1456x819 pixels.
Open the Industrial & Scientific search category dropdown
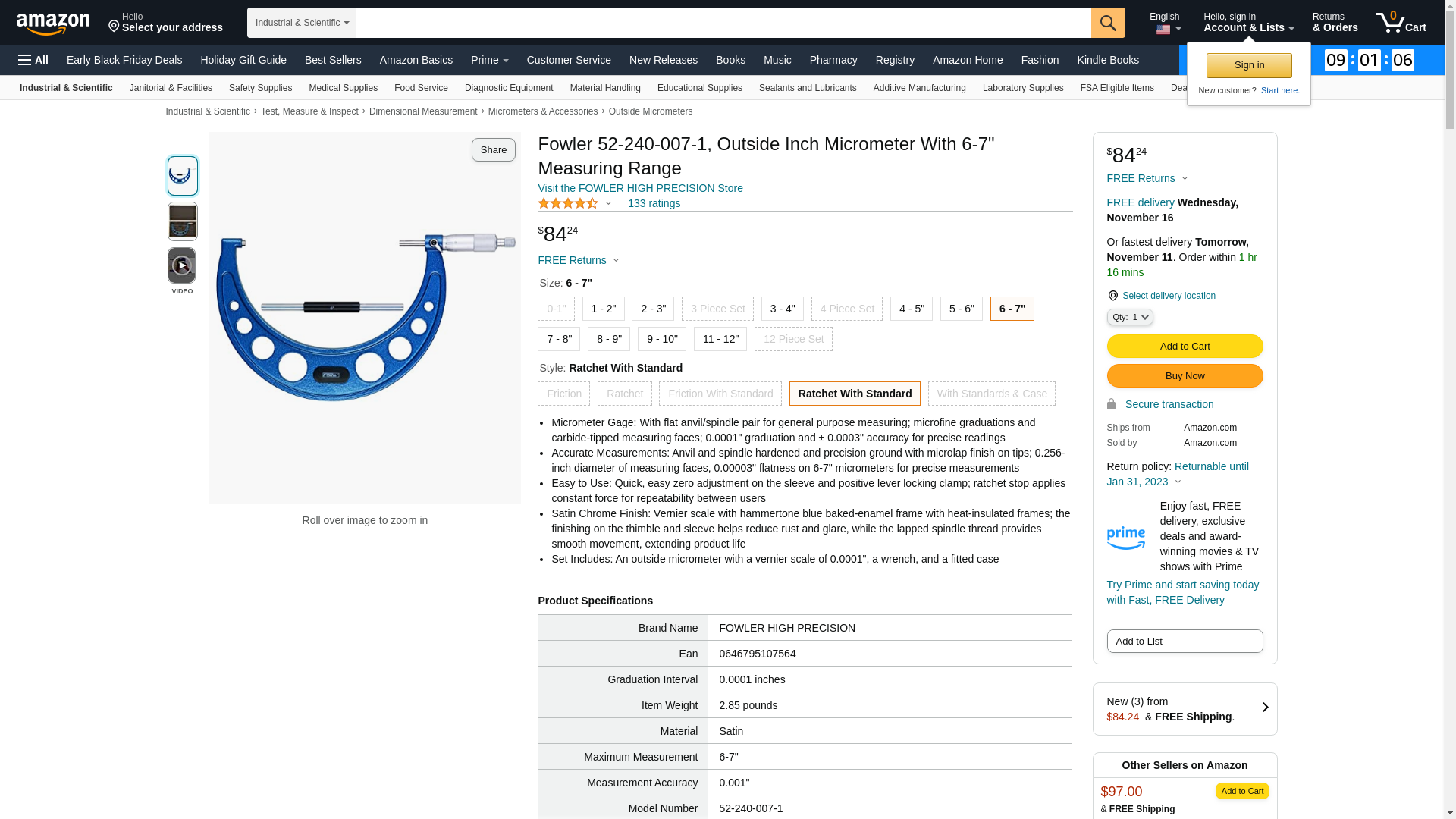click(x=302, y=23)
